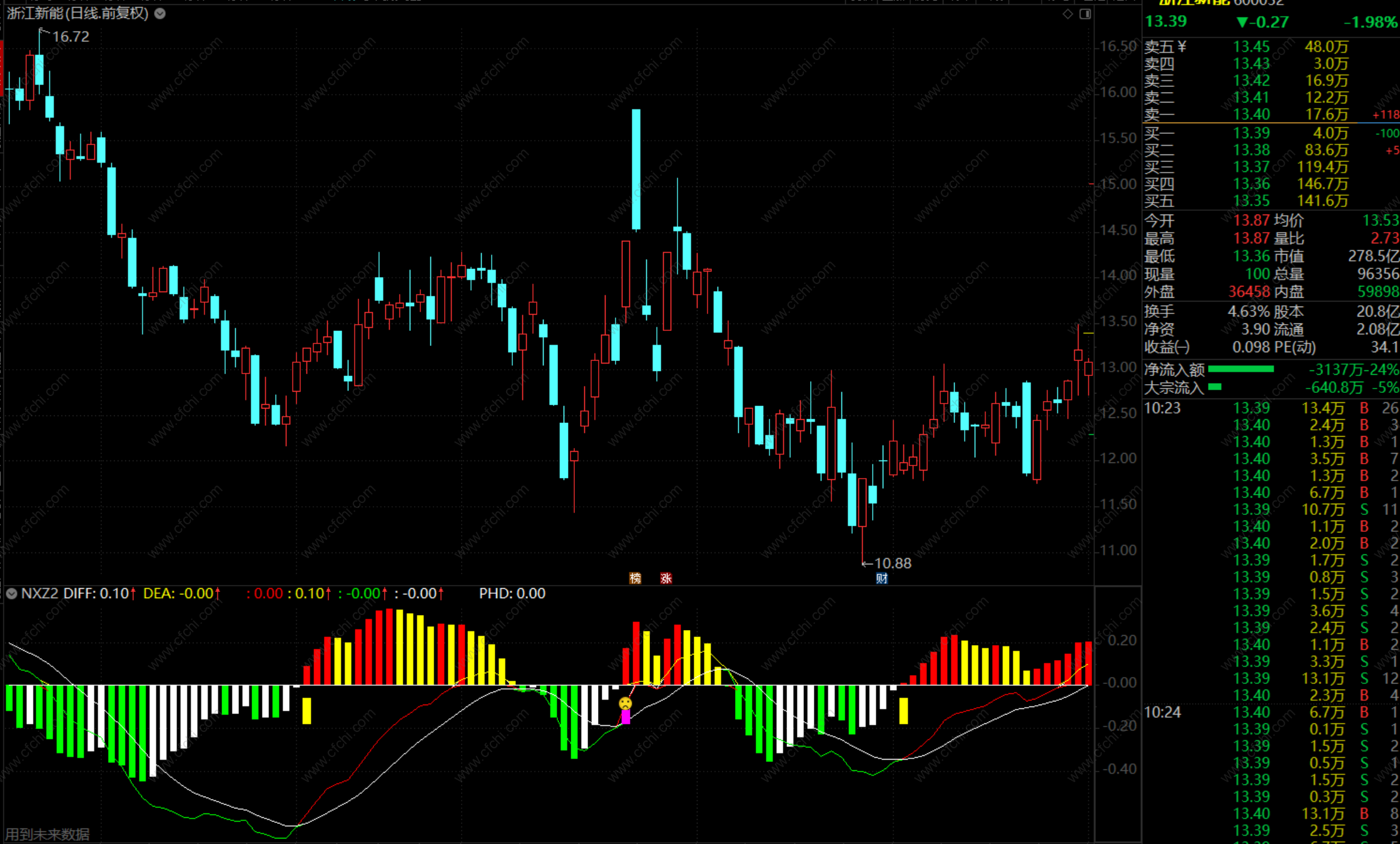The height and width of the screenshot is (844, 1400).
Task: Click the red 涨 marker icon
Action: (x=666, y=578)
